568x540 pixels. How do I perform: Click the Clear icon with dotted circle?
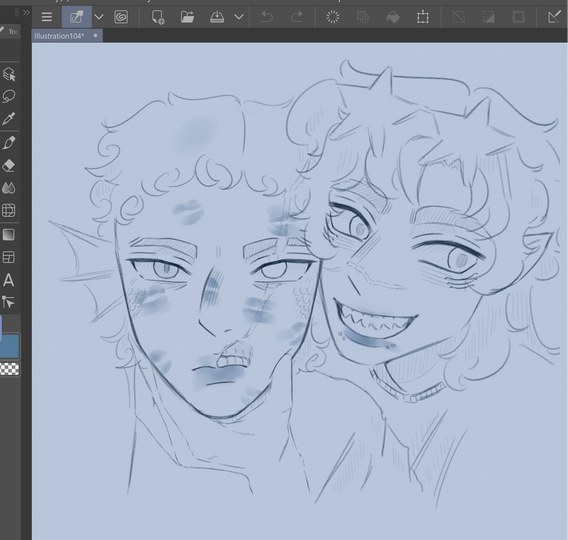[333, 17]
